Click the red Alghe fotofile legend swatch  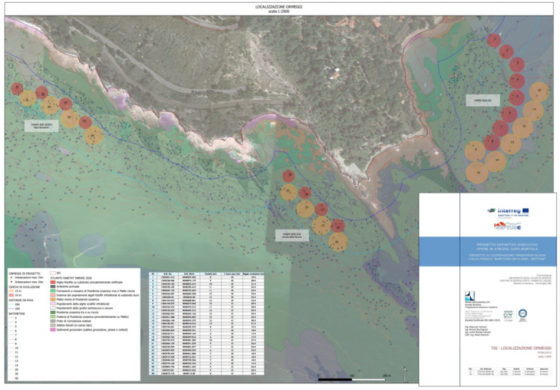(53, 282)
